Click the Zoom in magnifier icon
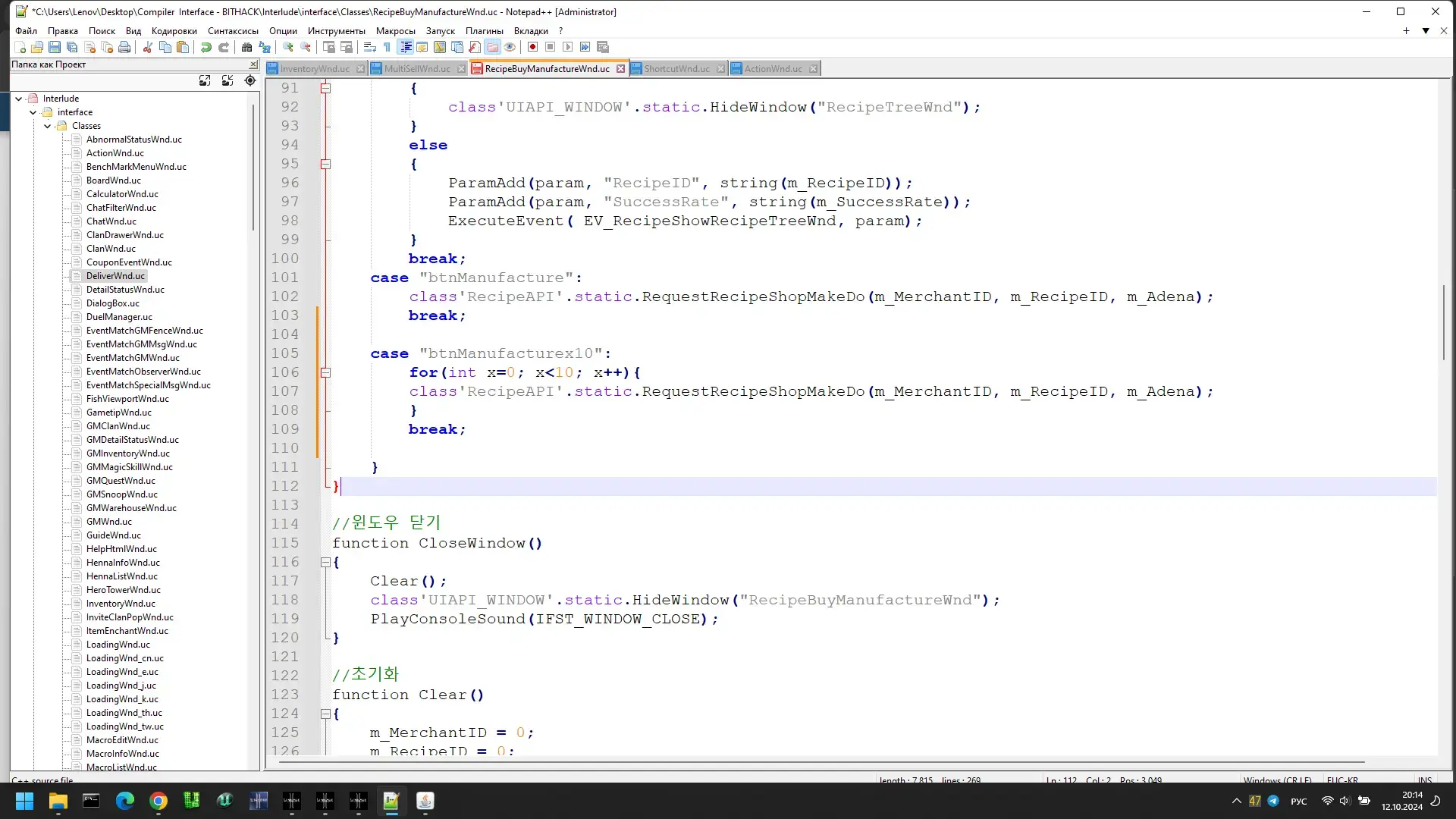Viewport: 1456px width, 819px height. pos(288,47)
